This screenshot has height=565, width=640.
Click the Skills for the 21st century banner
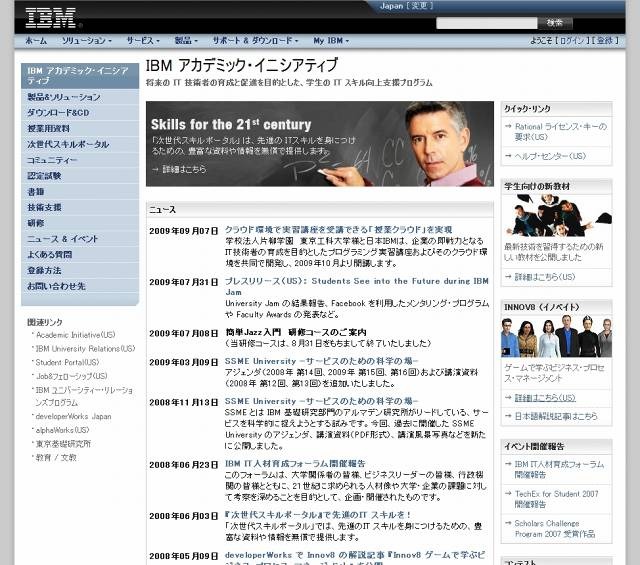[x=320, y=144]
